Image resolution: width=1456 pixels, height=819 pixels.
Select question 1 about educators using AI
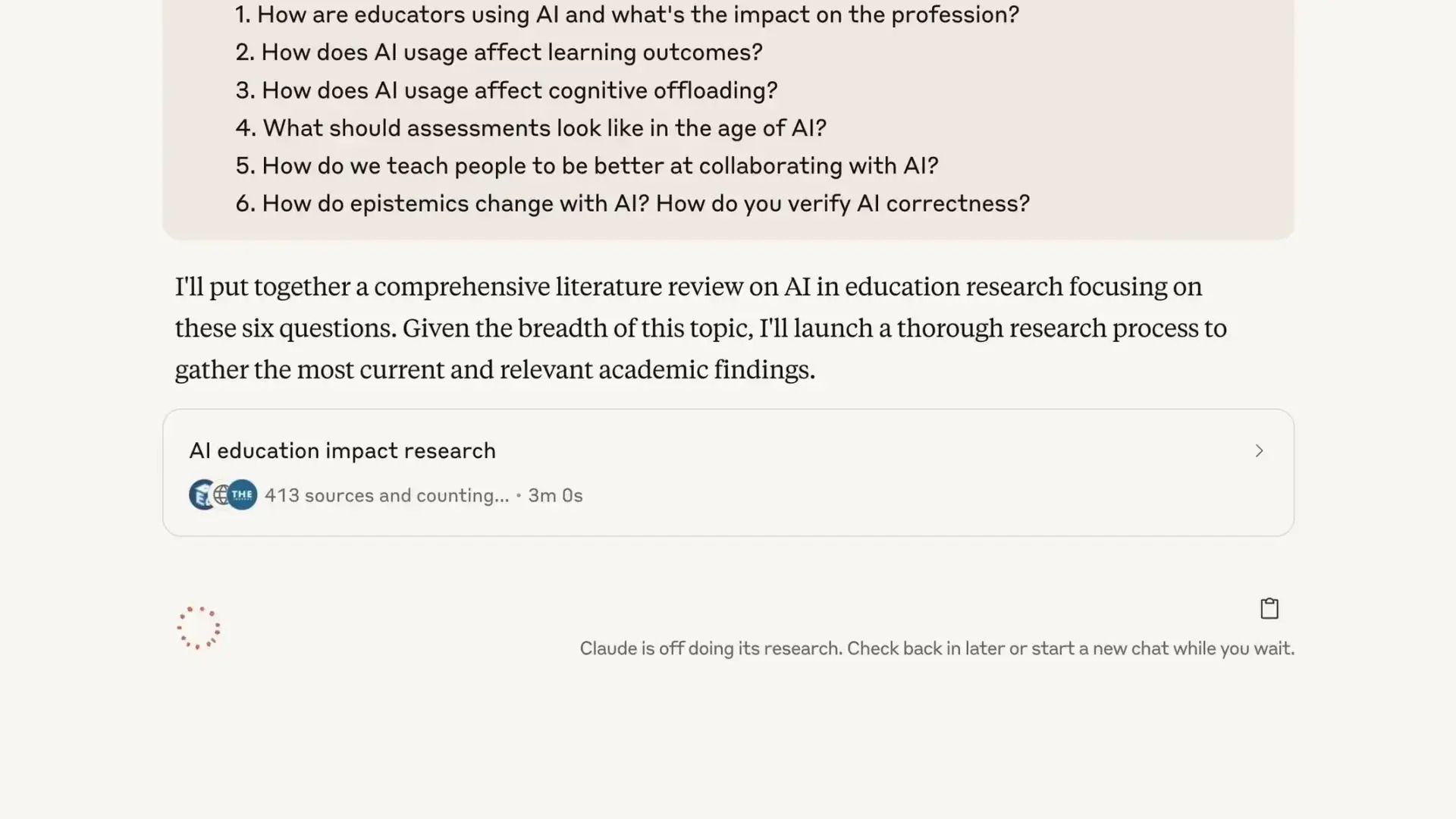click(x=627, y=14)
